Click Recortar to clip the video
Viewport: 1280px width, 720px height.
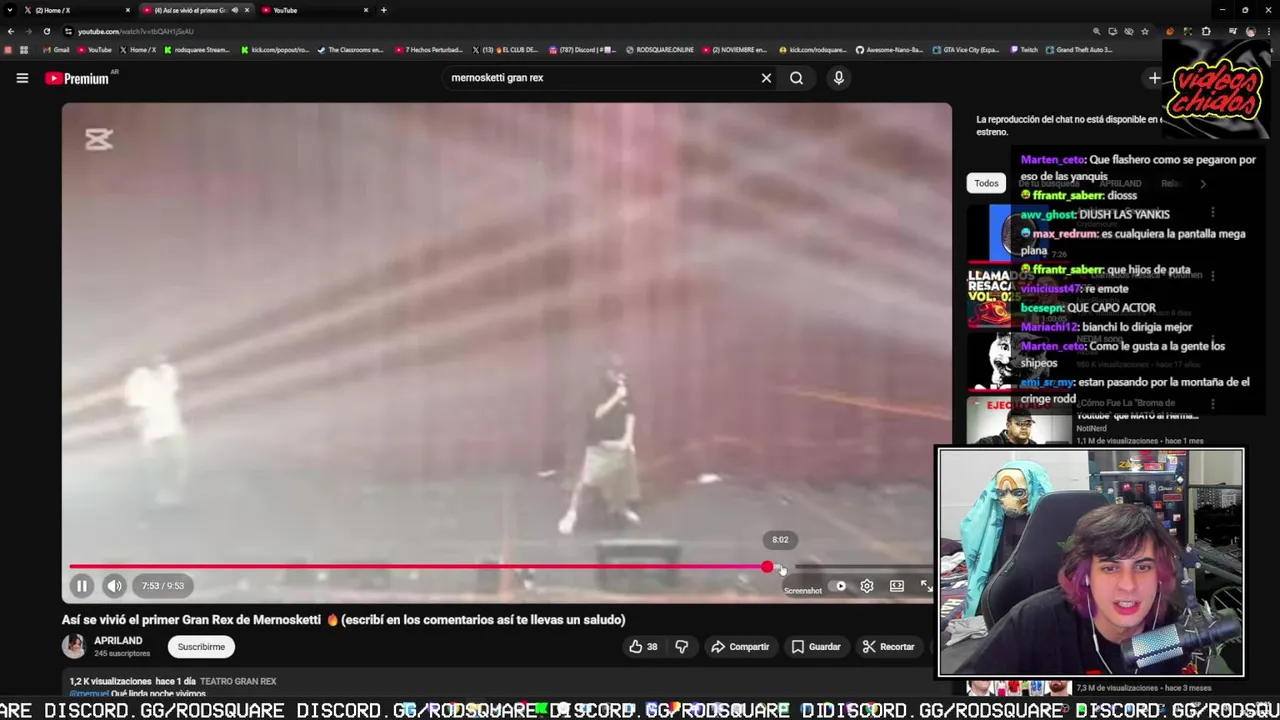[888, 647]
